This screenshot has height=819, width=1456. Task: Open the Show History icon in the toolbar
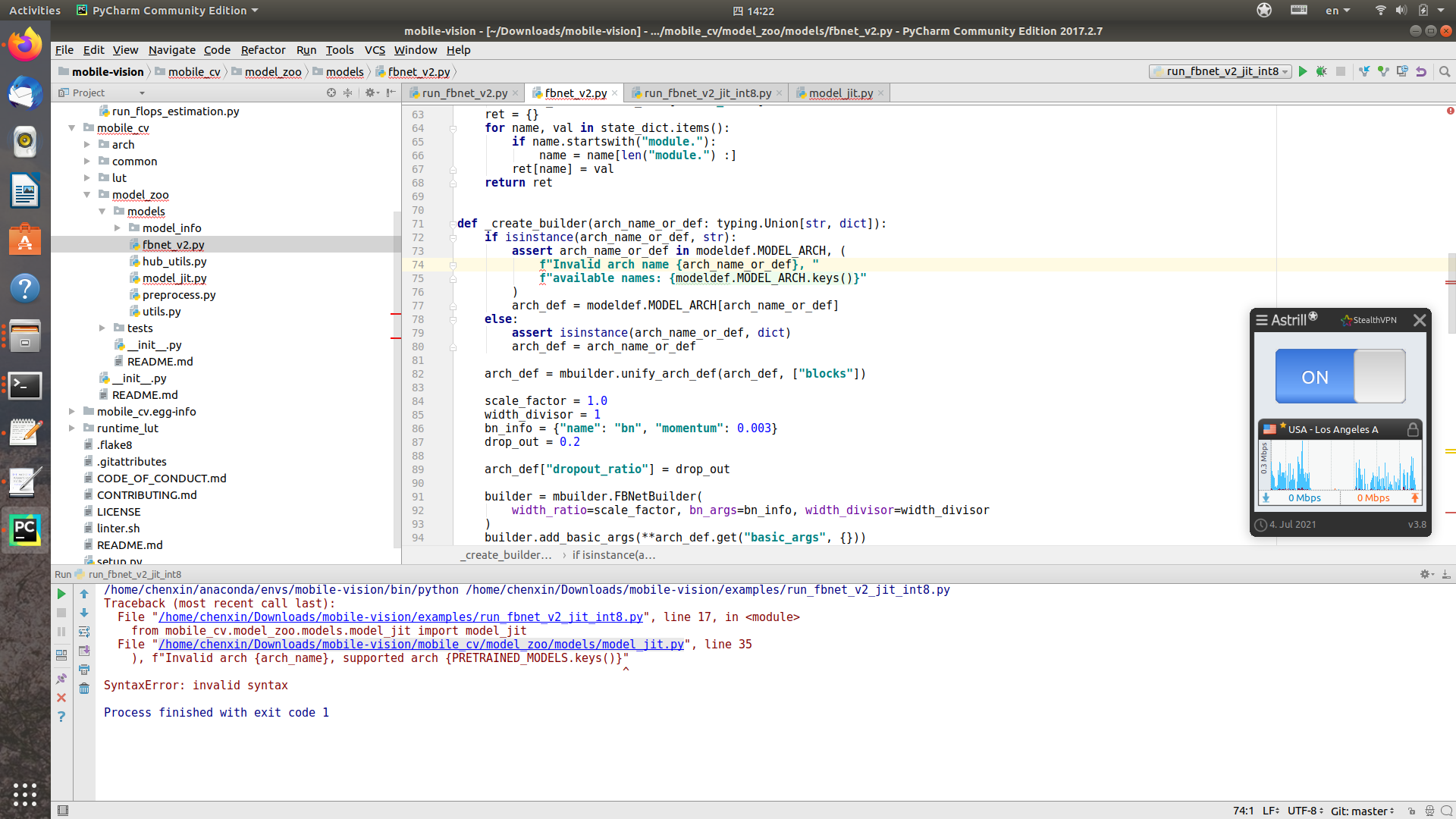click(1402, 71)
